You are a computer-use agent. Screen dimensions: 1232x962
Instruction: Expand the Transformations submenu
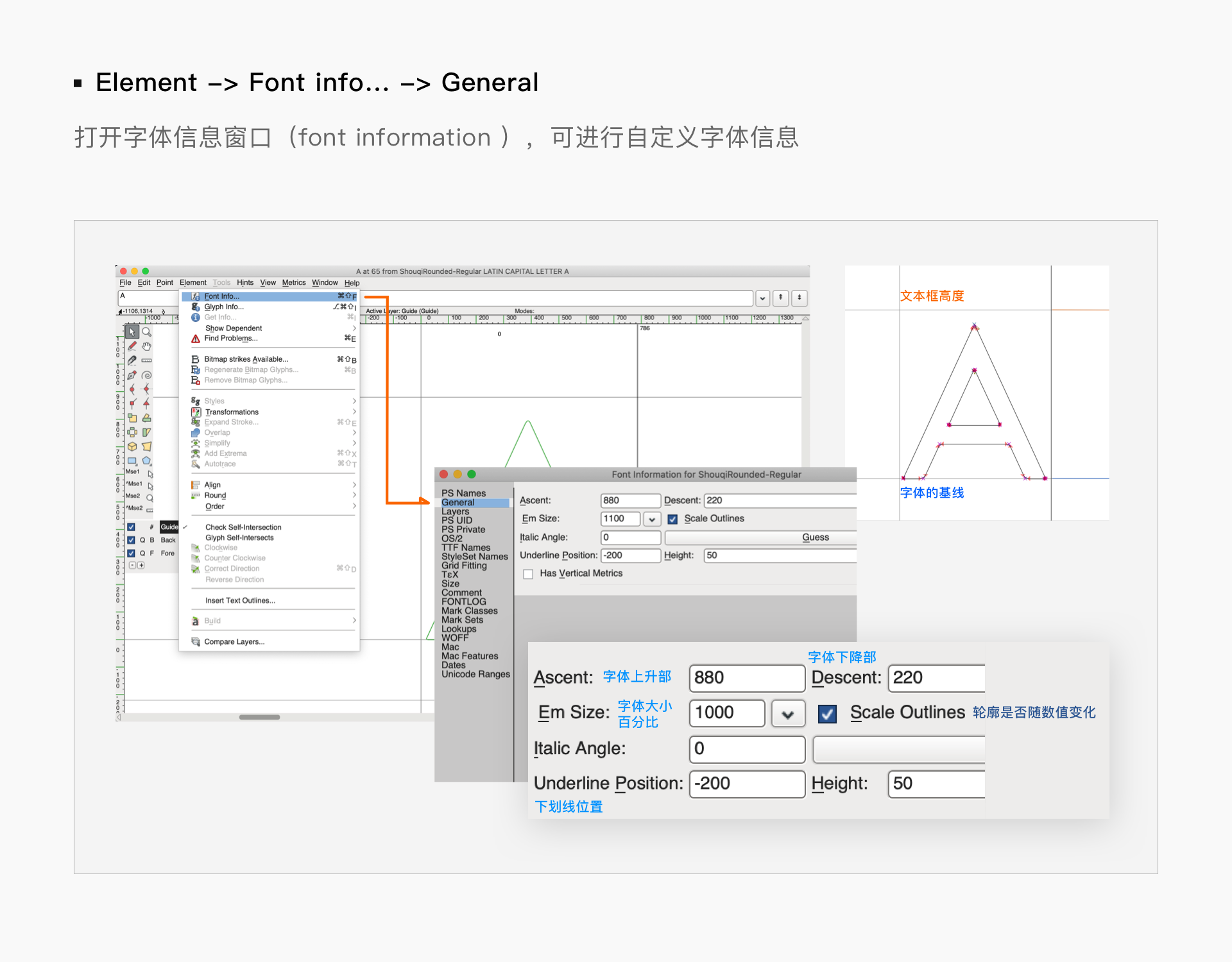269,412
